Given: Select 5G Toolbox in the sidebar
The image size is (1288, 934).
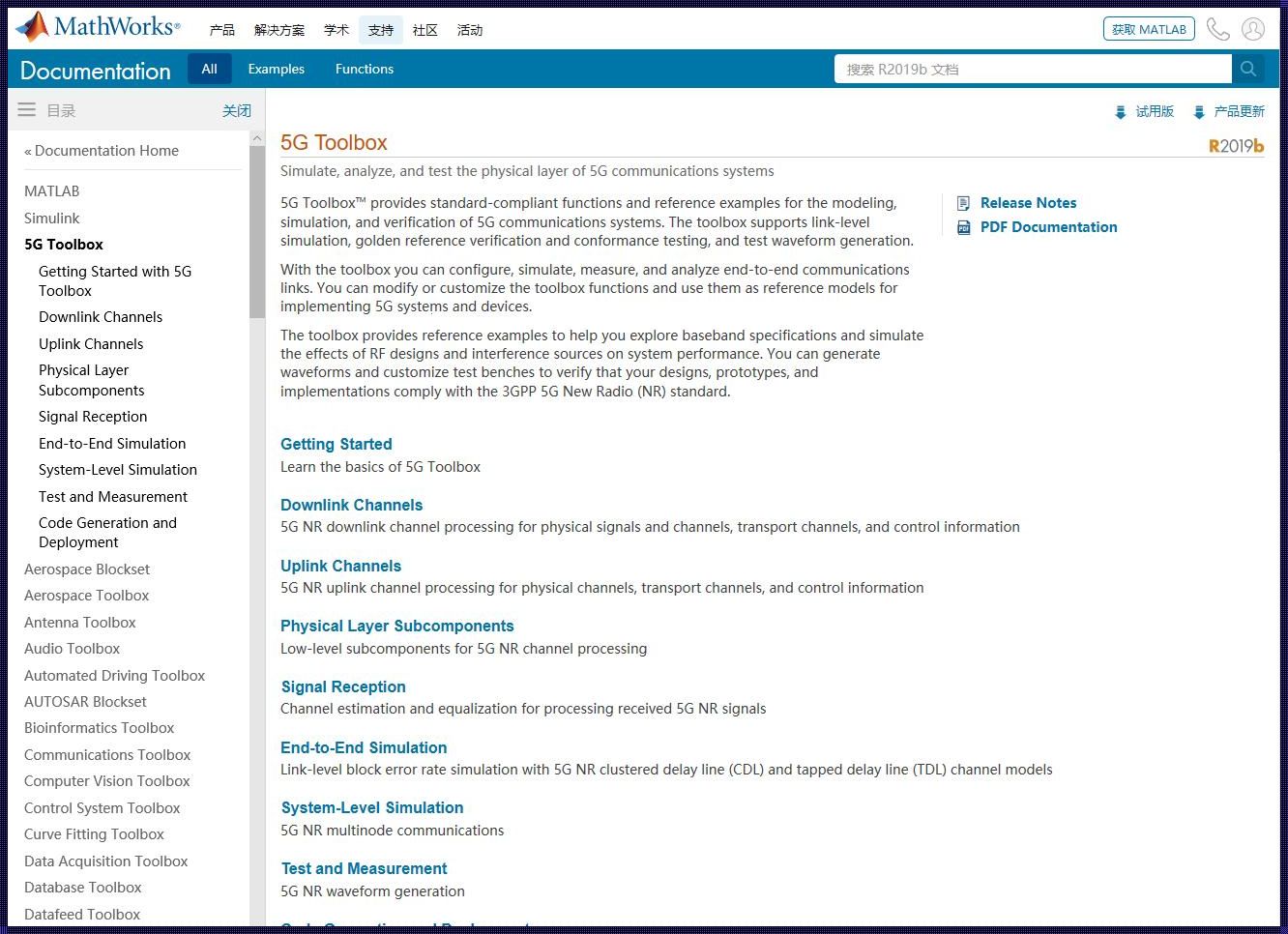Looking at the screenshot, I should tap(64, 245).
